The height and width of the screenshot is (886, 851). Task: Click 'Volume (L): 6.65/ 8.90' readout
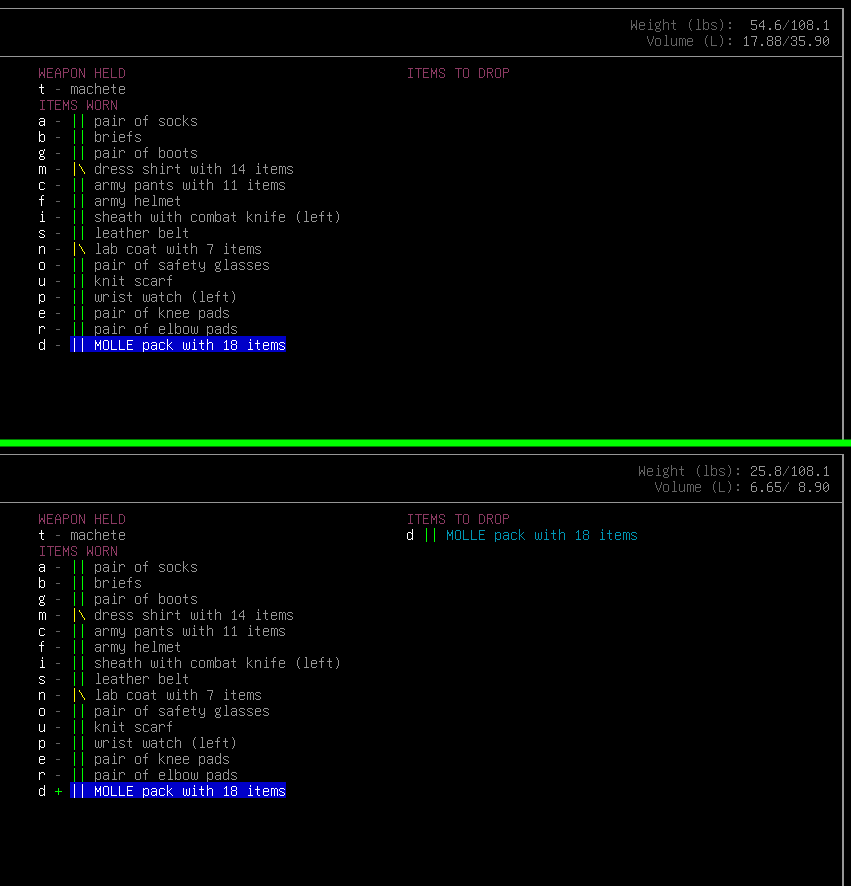pyautogui.click(x=741, y=487)
